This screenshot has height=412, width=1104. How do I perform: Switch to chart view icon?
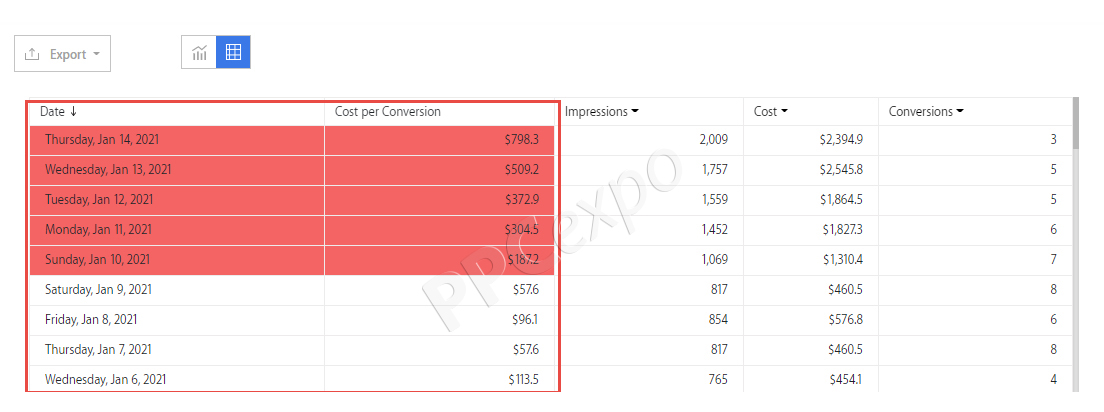(199, 53)
